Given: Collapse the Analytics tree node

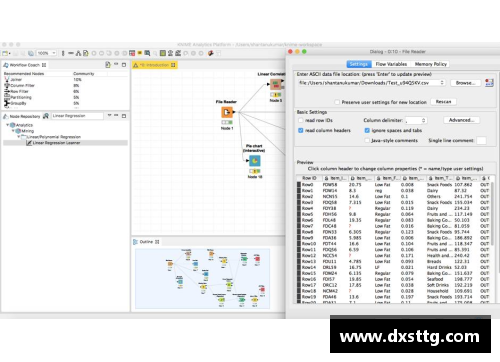Looking at the screenshot, I should click(x=7, y=125).
